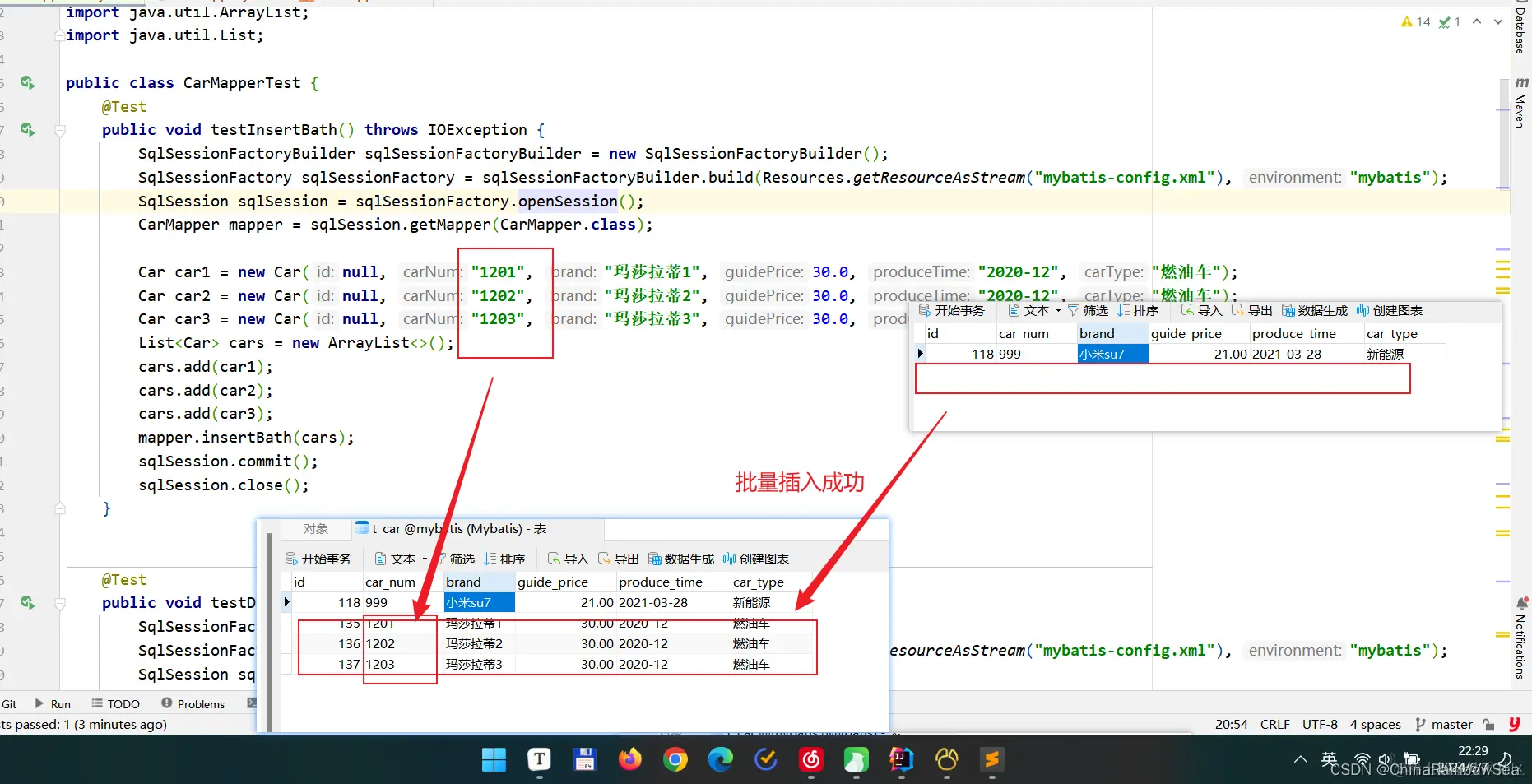Change the 4 spaces indent setting
Viewport: 1532px width, 784px height.
(1376, 725)
